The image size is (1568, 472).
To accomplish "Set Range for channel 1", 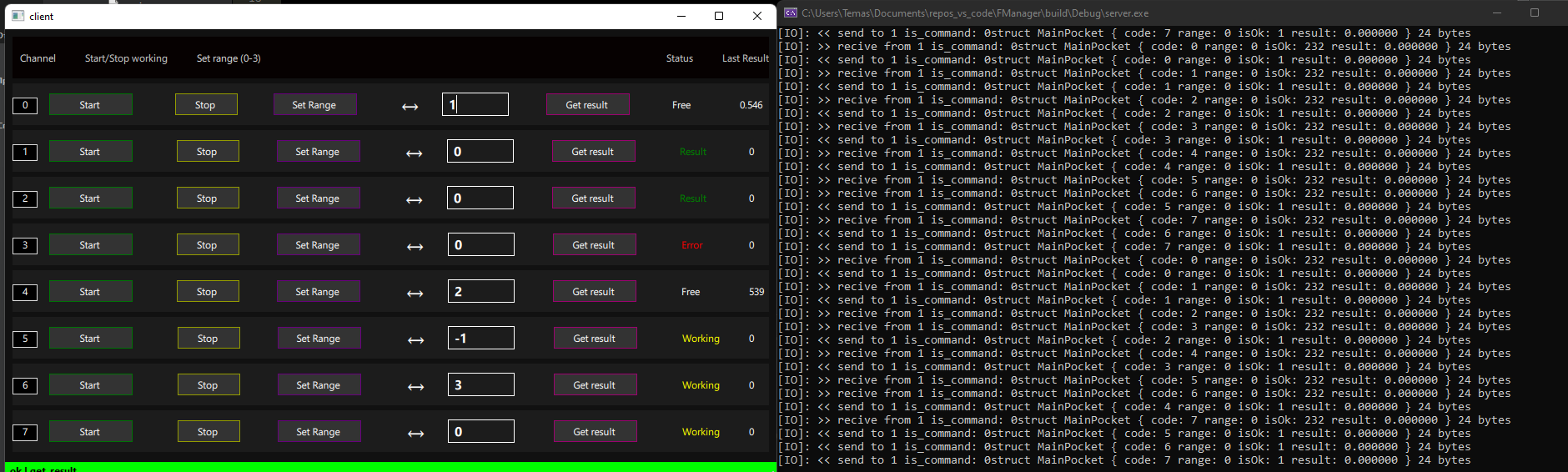I will click(318, 151).
